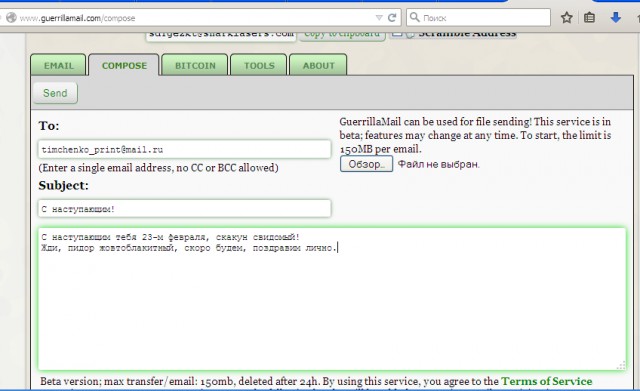Focus the browser search box

pos(478,18)
